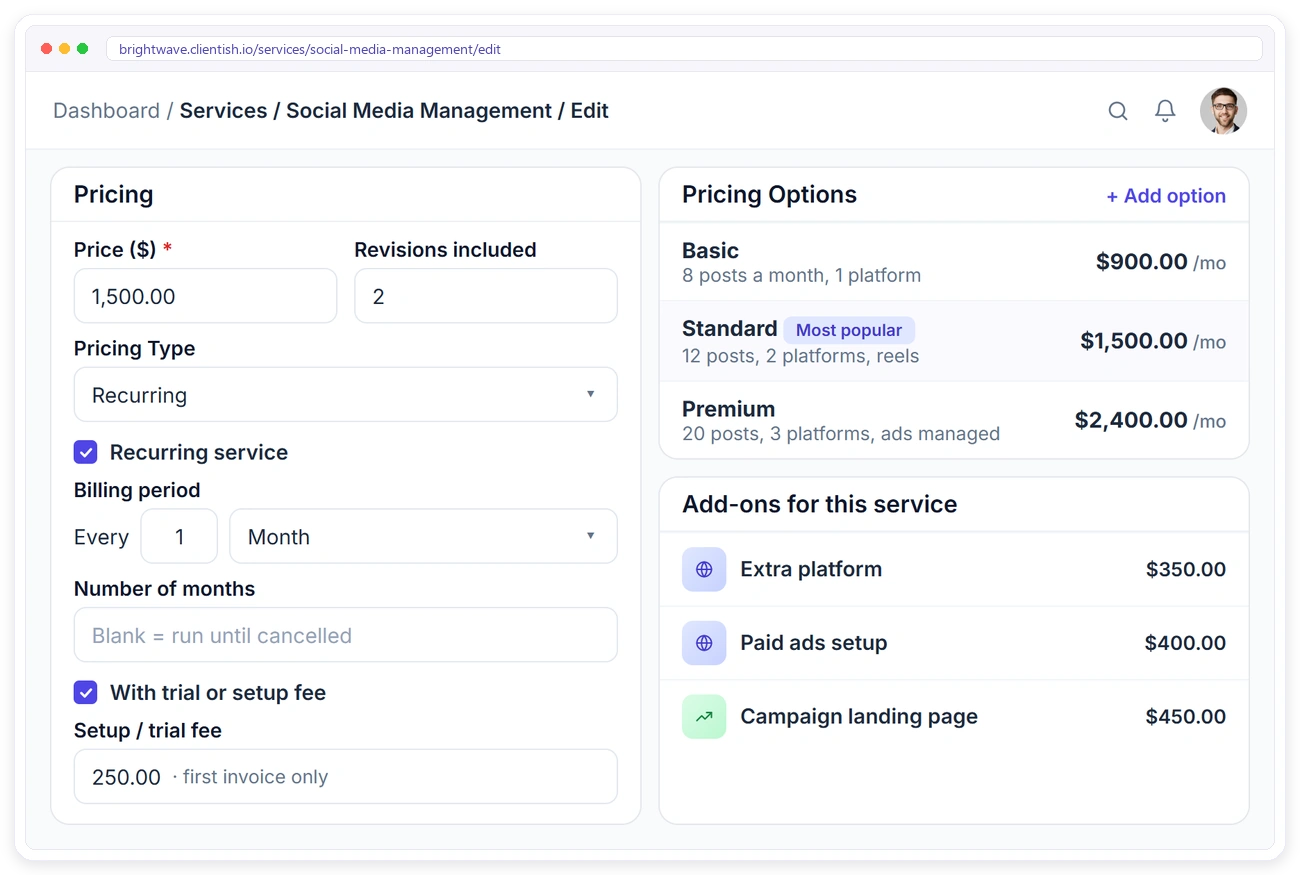The image size is (1300, 875).
Task: Click the Paid ads setup add-on name
Action: (x=814, y=643)
